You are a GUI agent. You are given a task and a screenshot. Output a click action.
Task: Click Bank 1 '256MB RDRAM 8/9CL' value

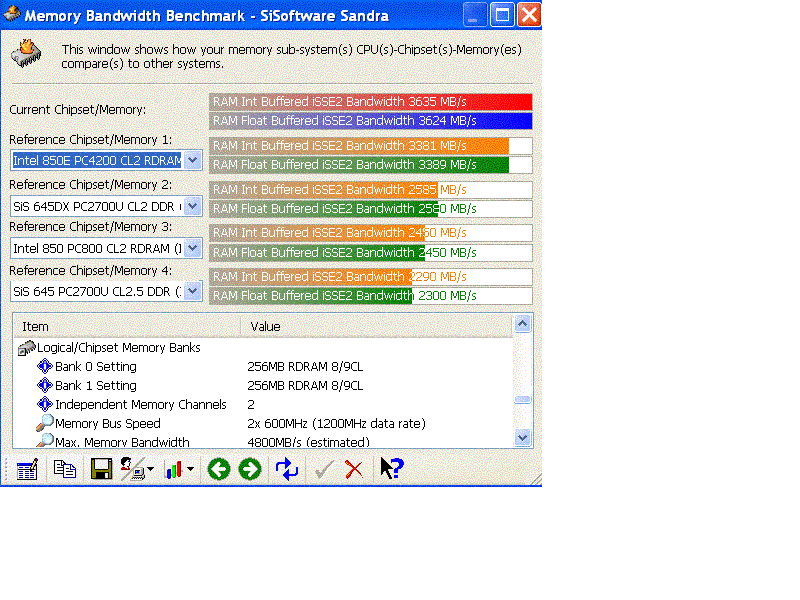click(x=305, y=385)
